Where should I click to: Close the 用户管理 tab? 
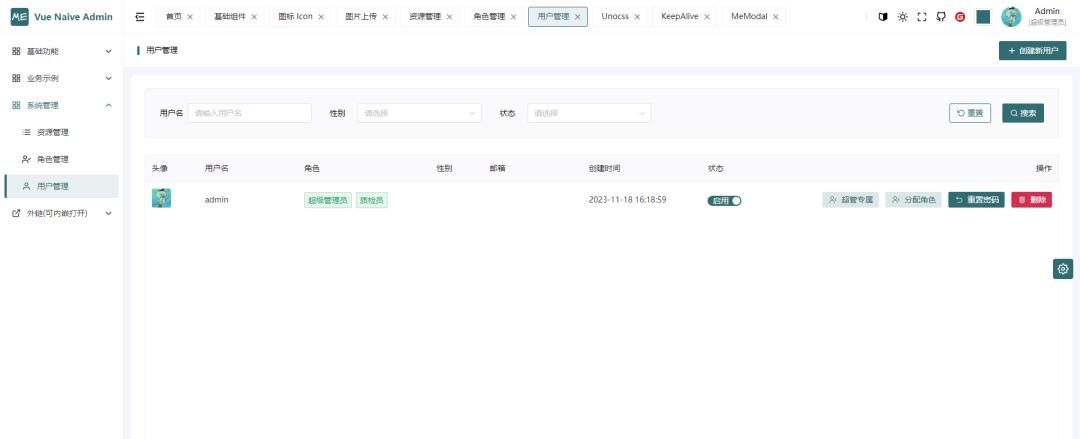[577, 17]
